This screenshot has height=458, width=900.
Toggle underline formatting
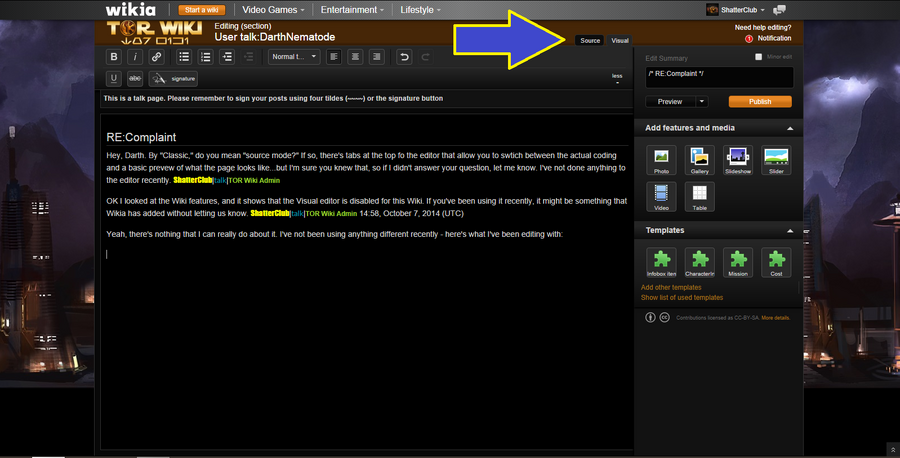click(114, 79)
